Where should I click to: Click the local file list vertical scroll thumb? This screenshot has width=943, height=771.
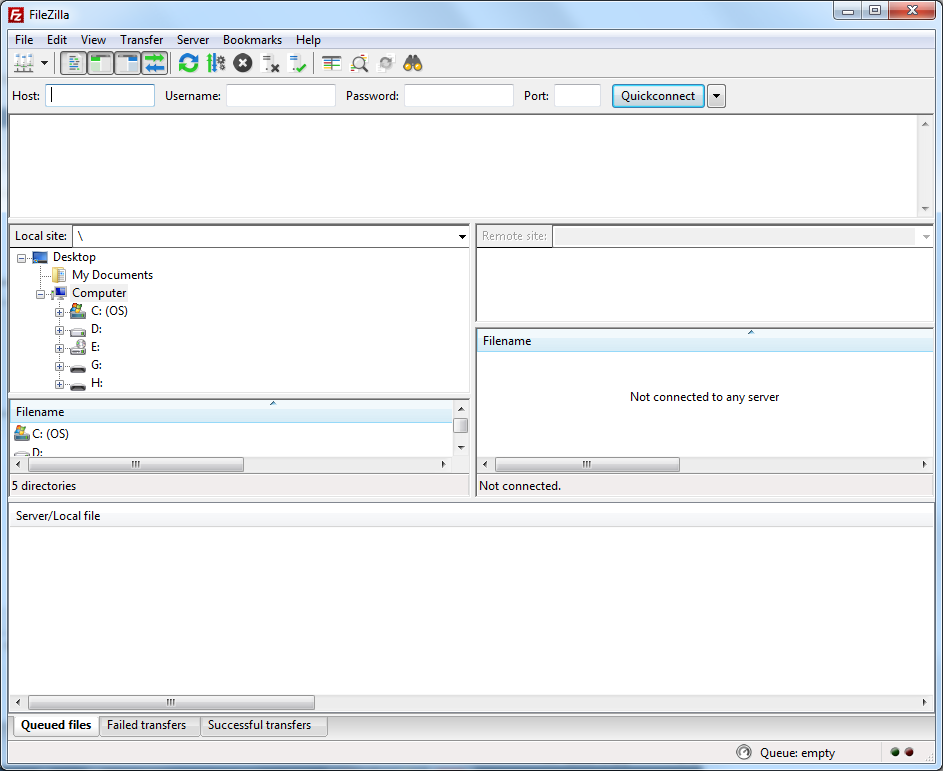pos(461,425)
